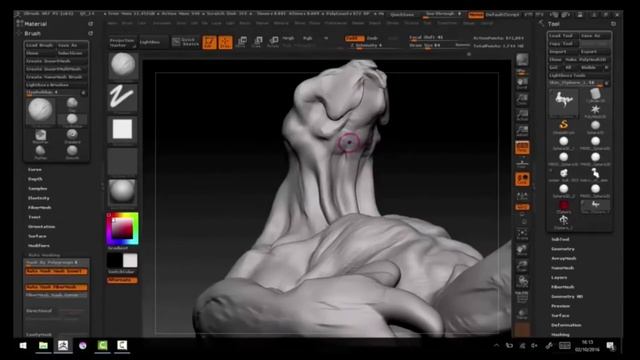Screen dimensions: 640x360
Task: Toggle the Floor grid display
Action: 522,164
